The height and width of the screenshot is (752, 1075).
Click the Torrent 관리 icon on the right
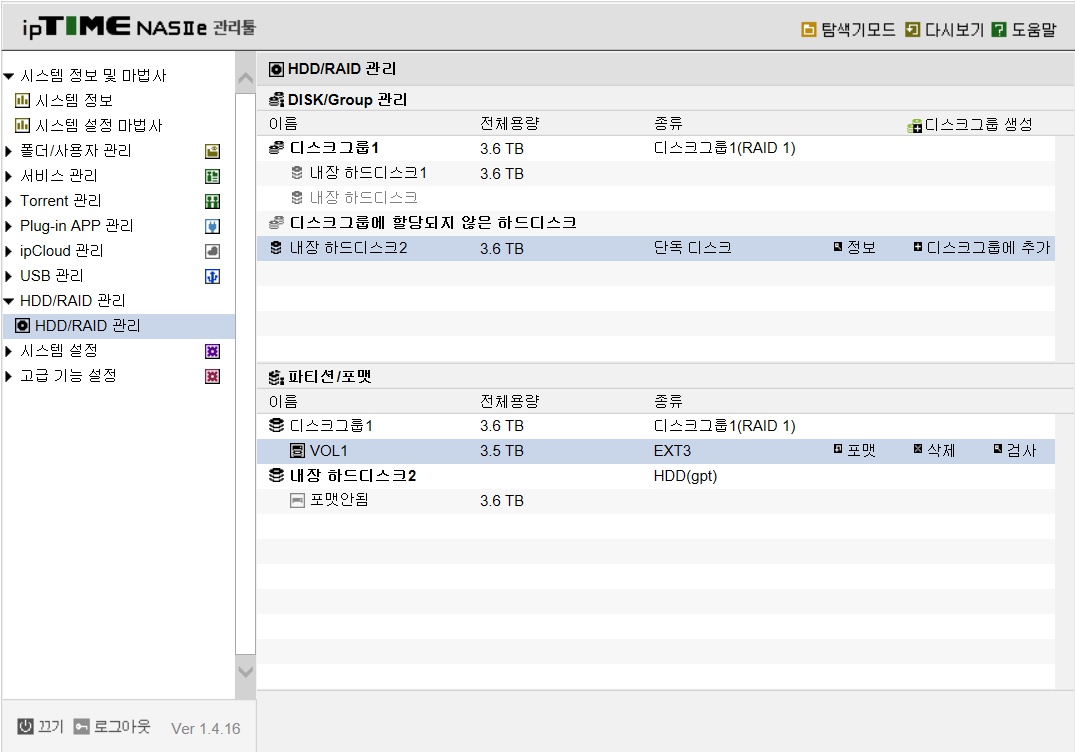[213, 202]
